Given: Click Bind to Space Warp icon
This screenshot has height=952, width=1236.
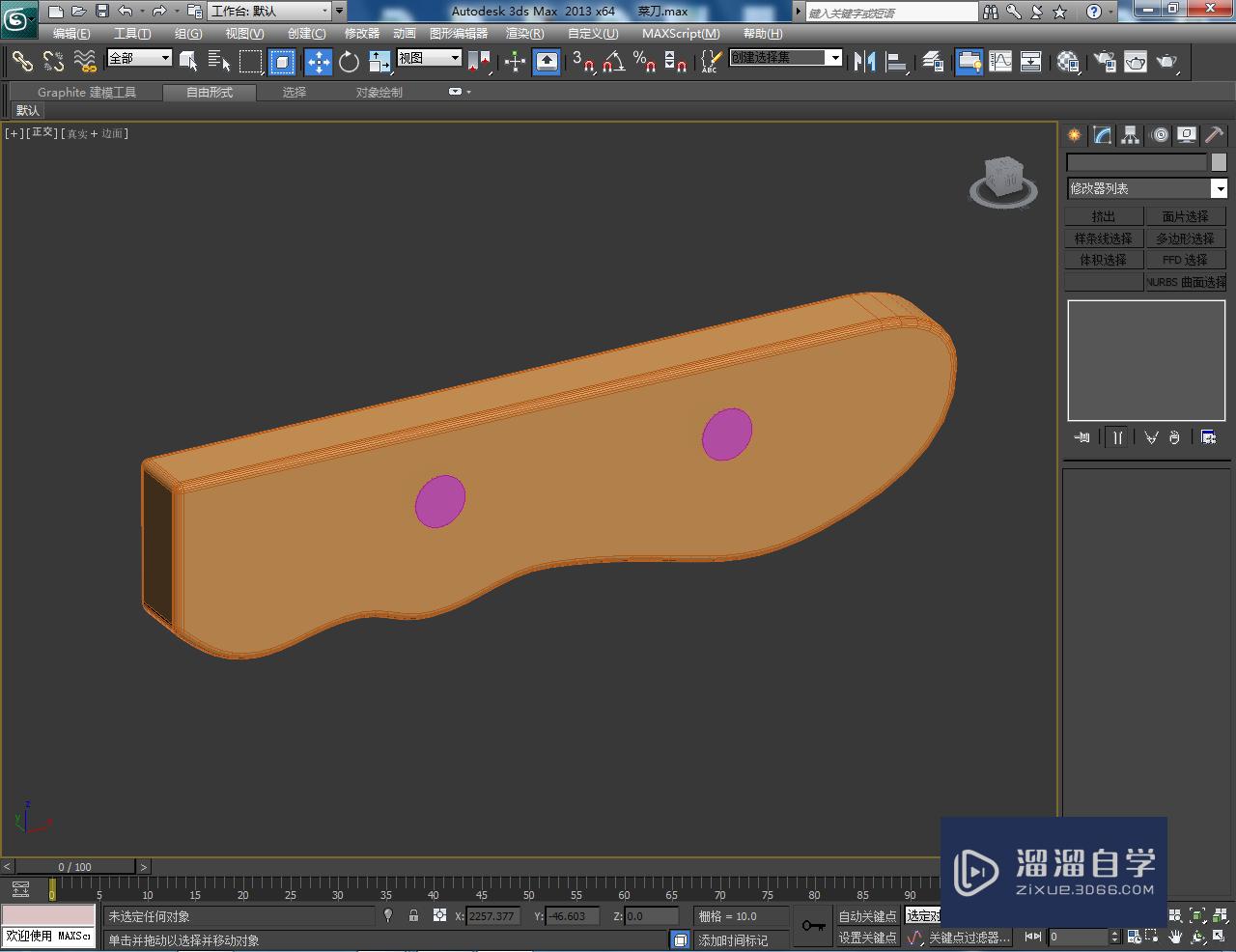Looking at the screenshot, I should pos(85,62).
